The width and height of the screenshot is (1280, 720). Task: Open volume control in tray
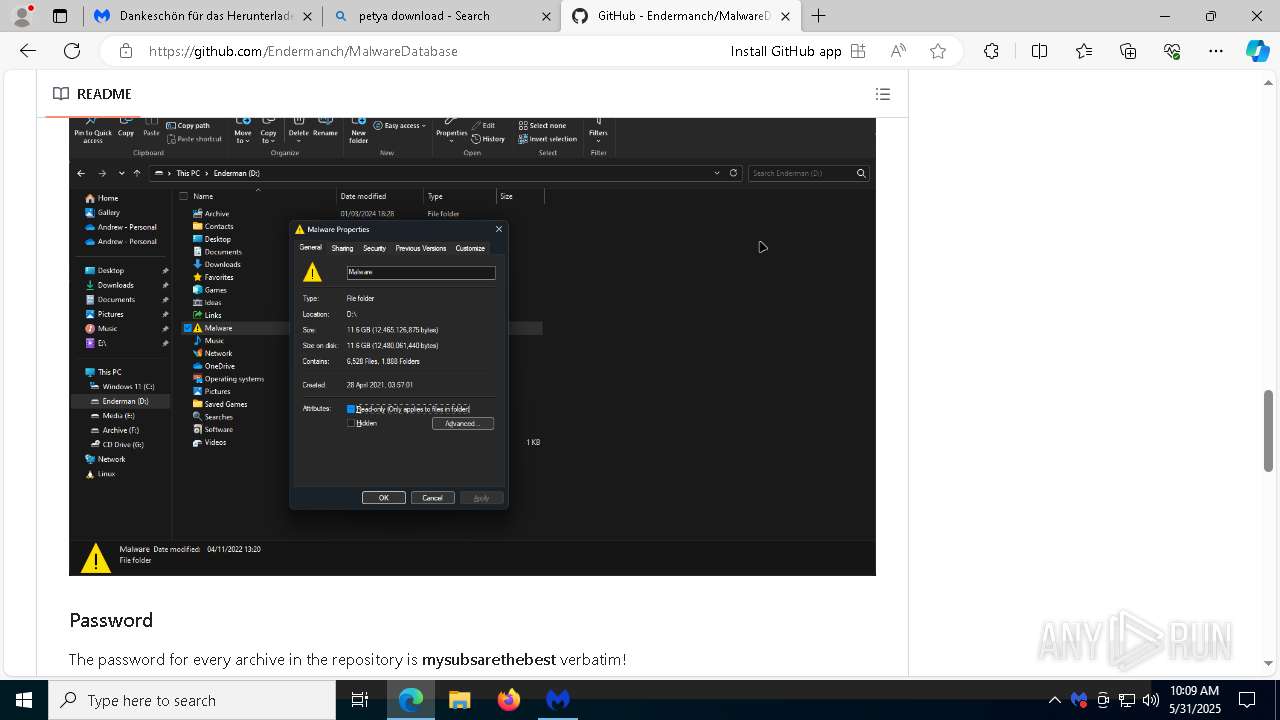click(x=1150, y=700)
